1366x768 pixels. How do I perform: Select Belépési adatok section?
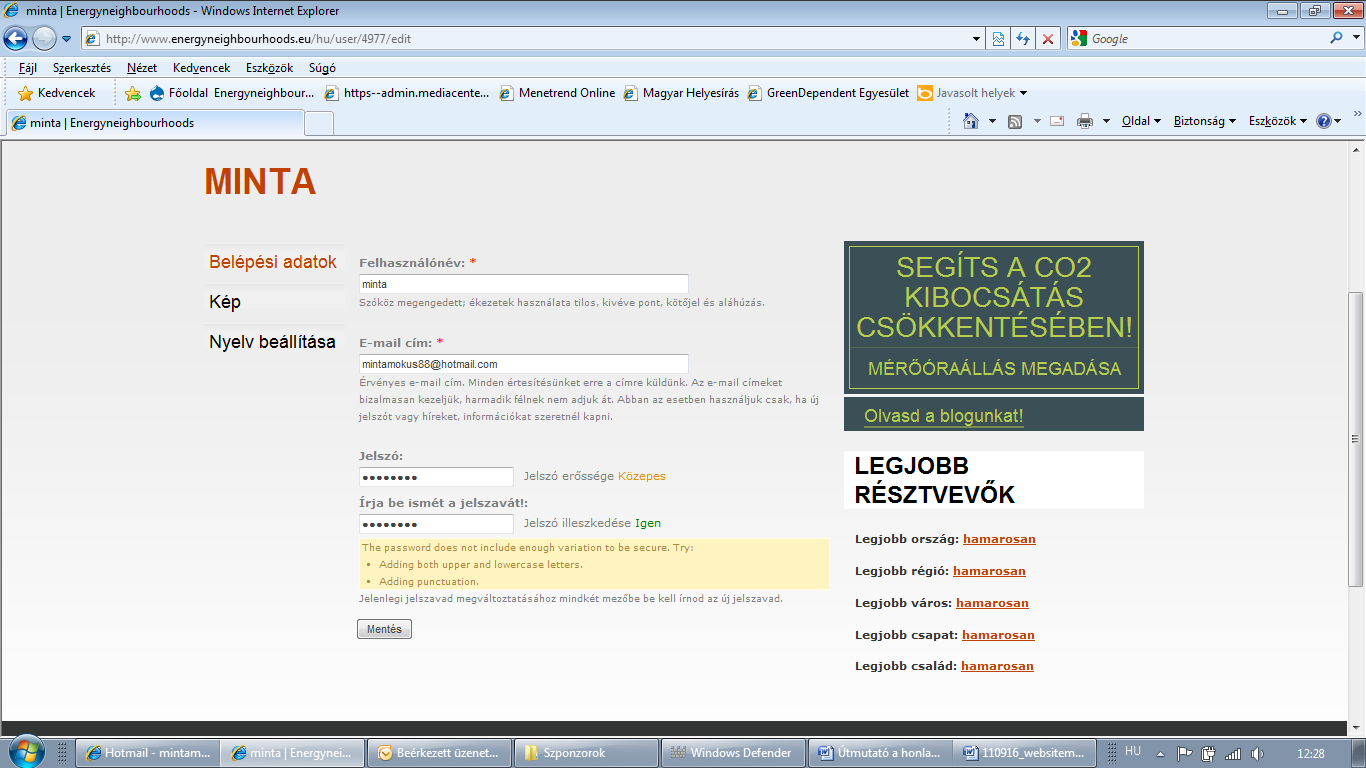coord(273,262)
